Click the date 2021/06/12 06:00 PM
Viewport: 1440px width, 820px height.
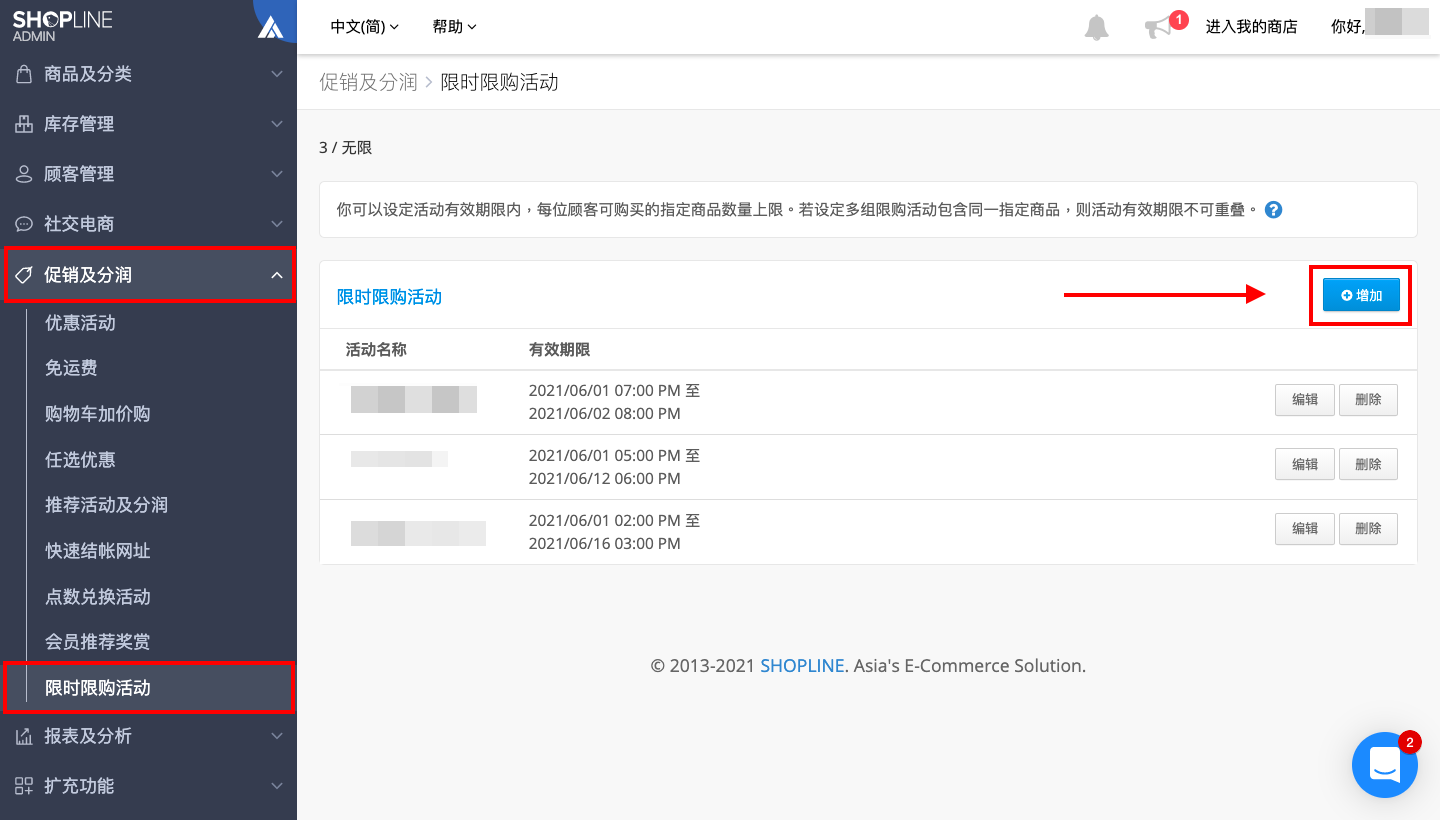click(x=604, y=478)
